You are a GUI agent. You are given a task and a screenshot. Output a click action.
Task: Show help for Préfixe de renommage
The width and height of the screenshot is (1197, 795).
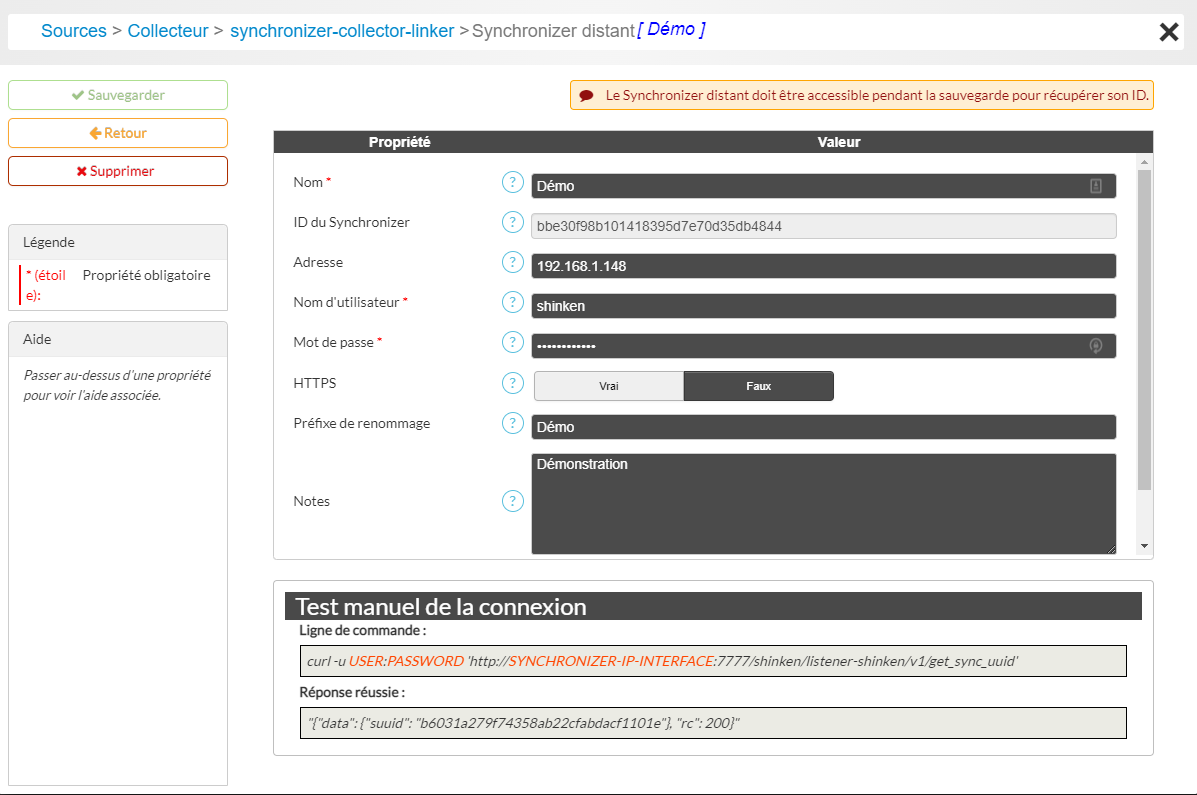click(x=512, y=423)
